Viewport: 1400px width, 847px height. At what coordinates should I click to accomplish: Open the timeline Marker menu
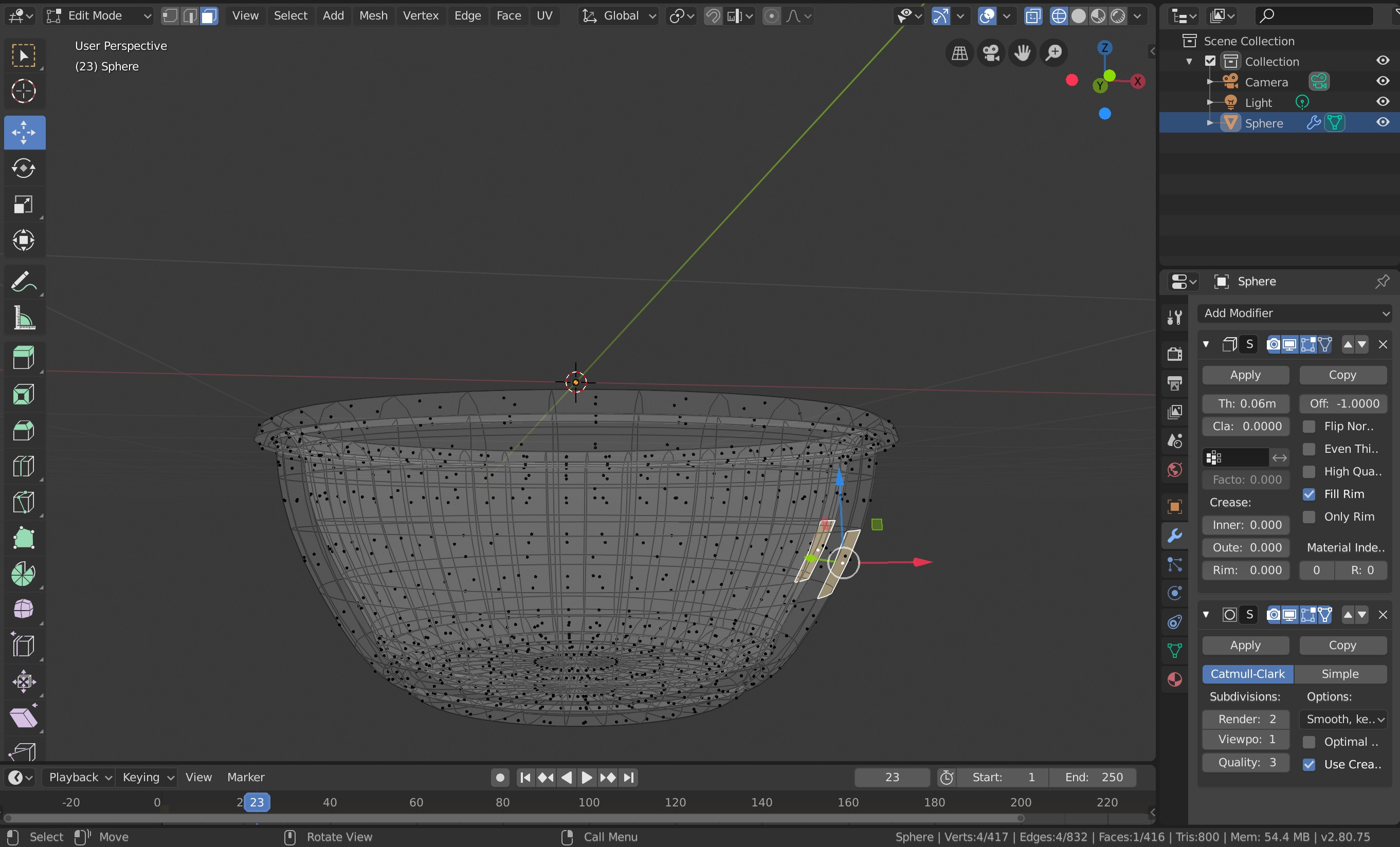(x=245, y=777)
